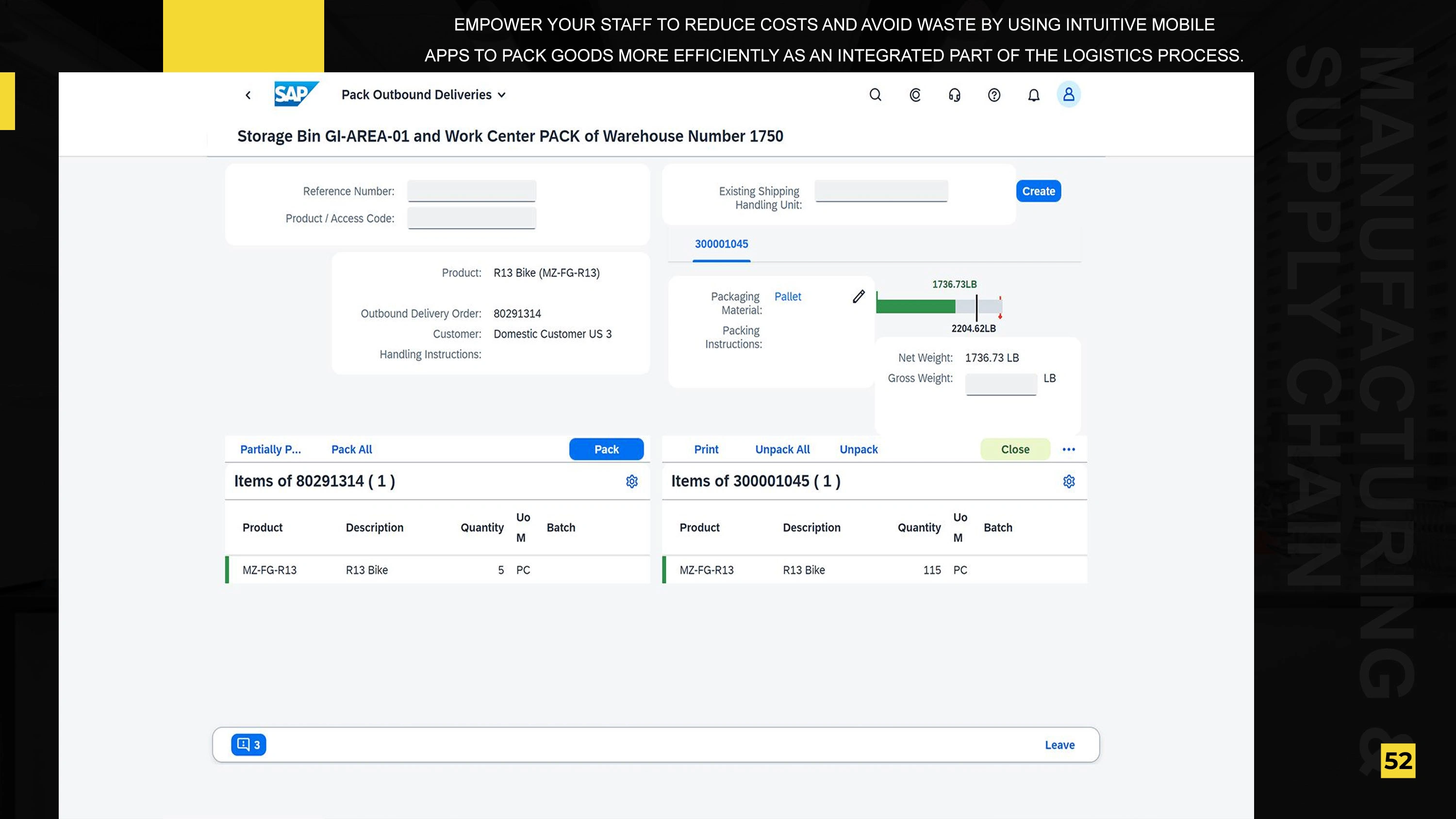1456x819 pixels.
Task: Click the back arrow icon
Action: tap(248, 95)
